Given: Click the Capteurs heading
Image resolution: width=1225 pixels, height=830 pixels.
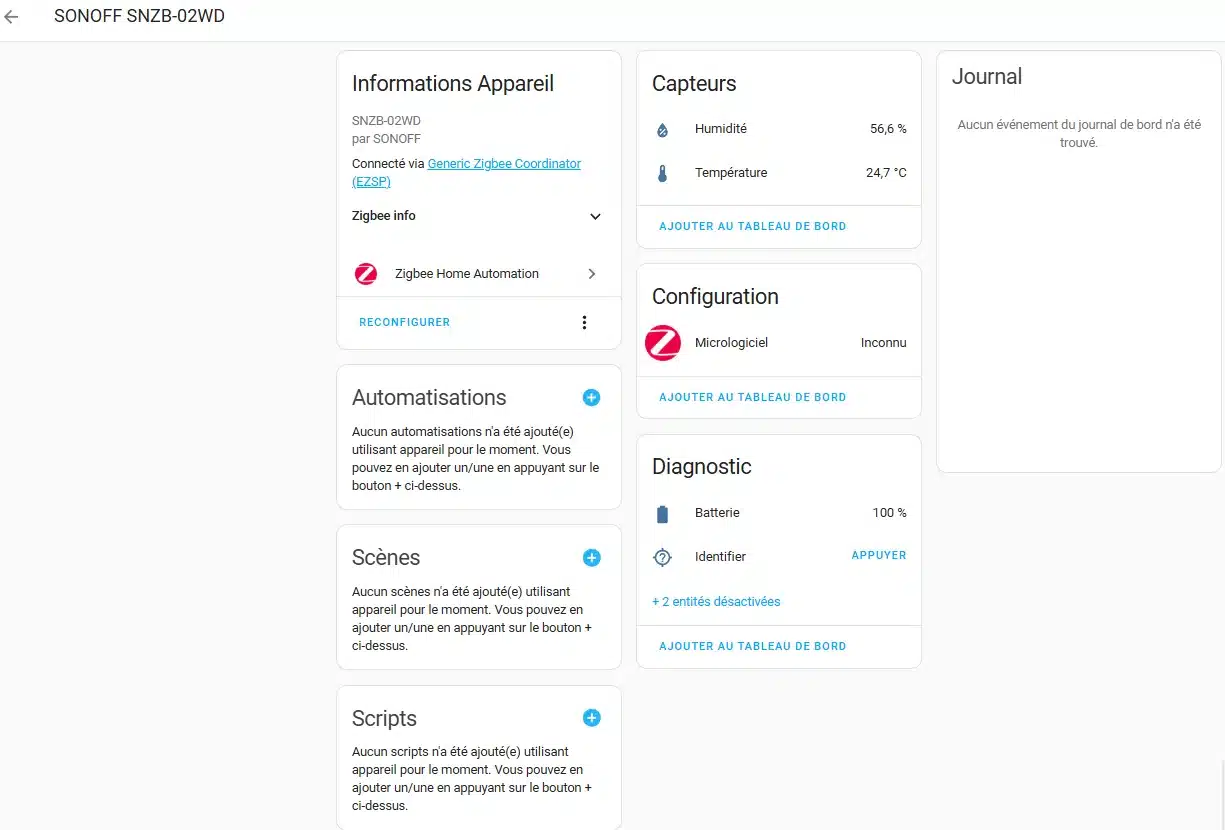Looking at the screenshot, I should click(x=694, y=84).
